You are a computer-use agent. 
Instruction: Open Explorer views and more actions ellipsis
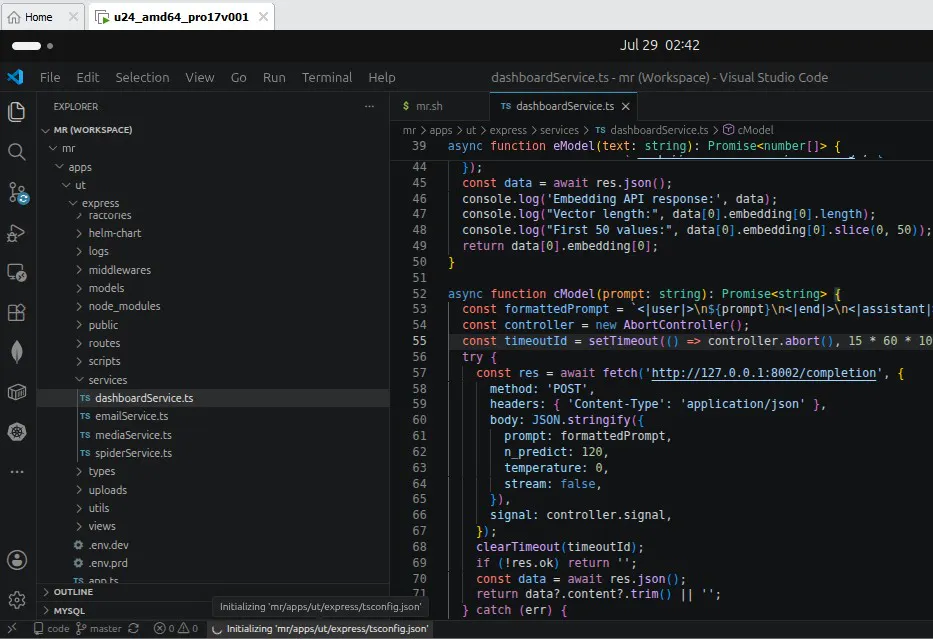pos(370,106)
